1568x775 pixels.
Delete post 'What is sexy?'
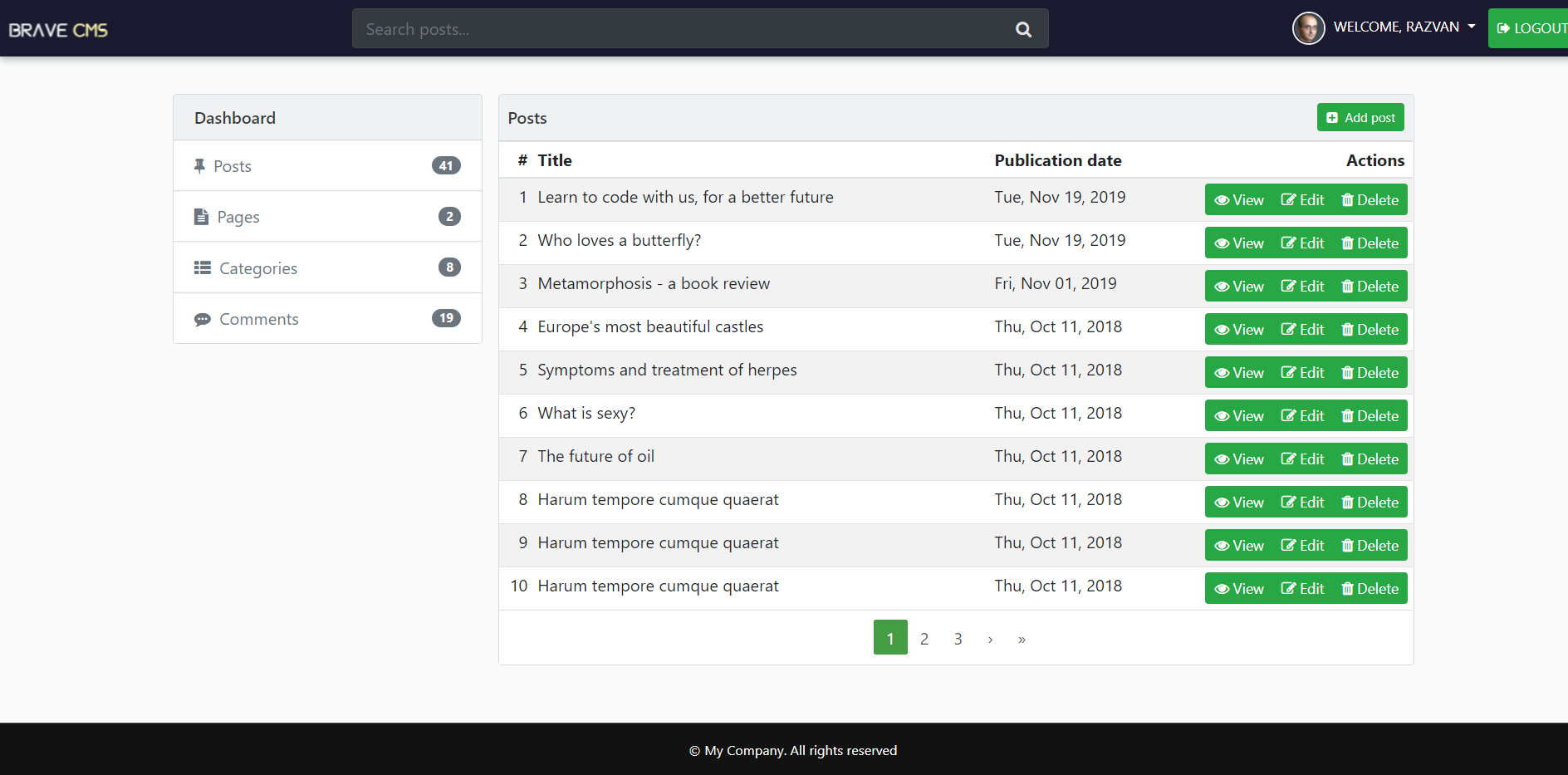(1370, 415)
